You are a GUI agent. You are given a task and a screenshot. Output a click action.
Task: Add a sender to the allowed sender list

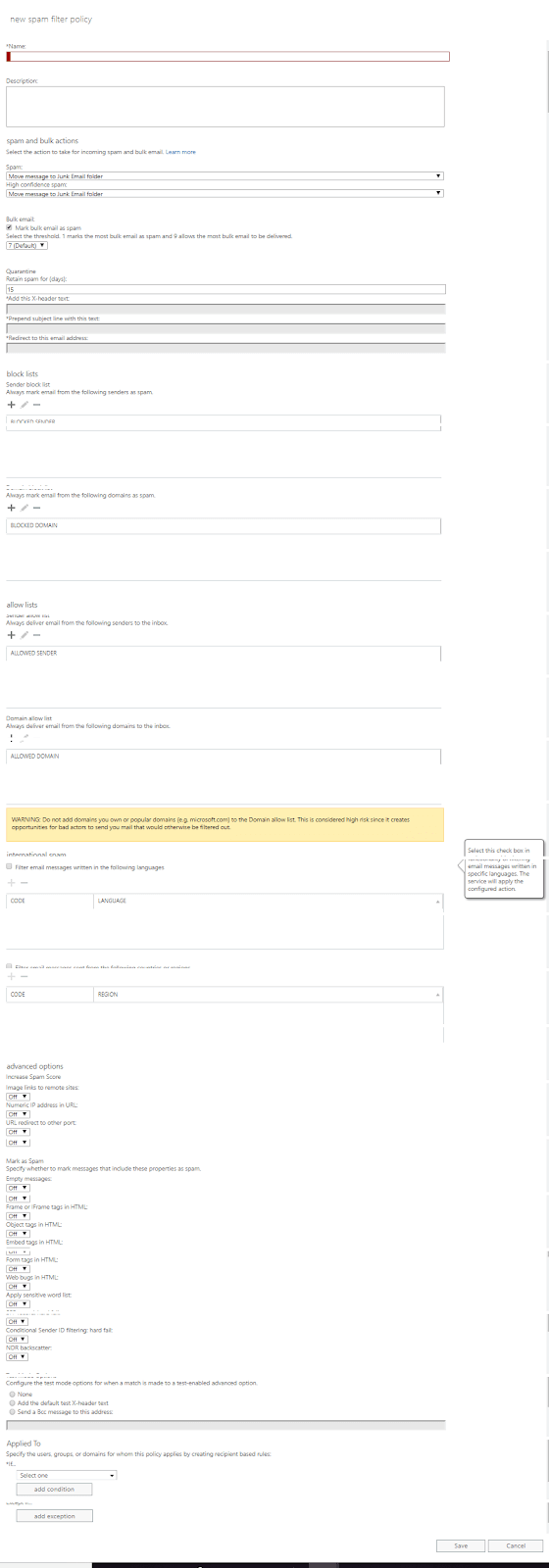click(x=12, y=635)
